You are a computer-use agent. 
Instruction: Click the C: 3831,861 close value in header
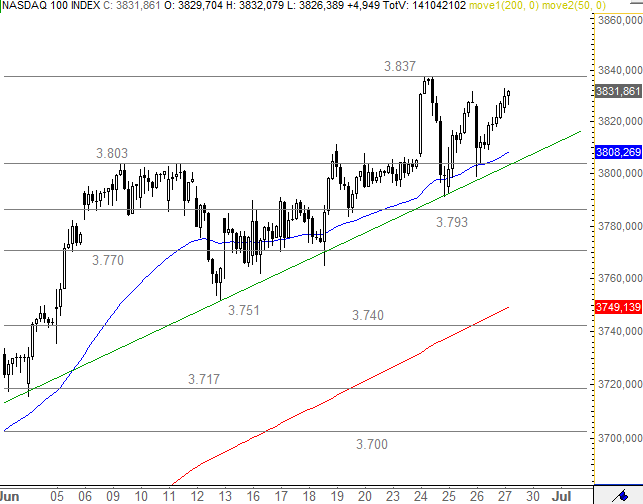[132, 5]
